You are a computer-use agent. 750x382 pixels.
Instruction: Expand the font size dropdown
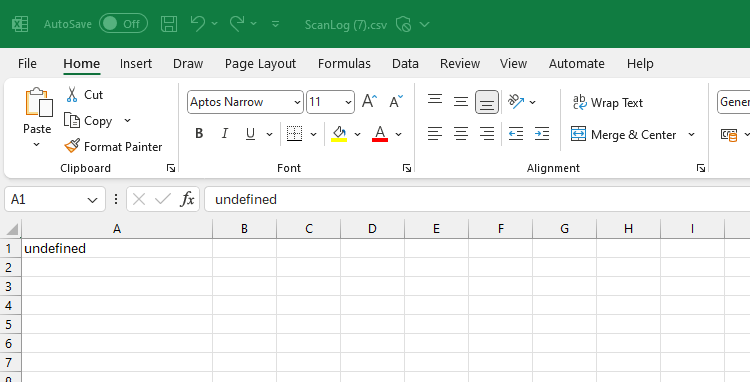[348, 102]
